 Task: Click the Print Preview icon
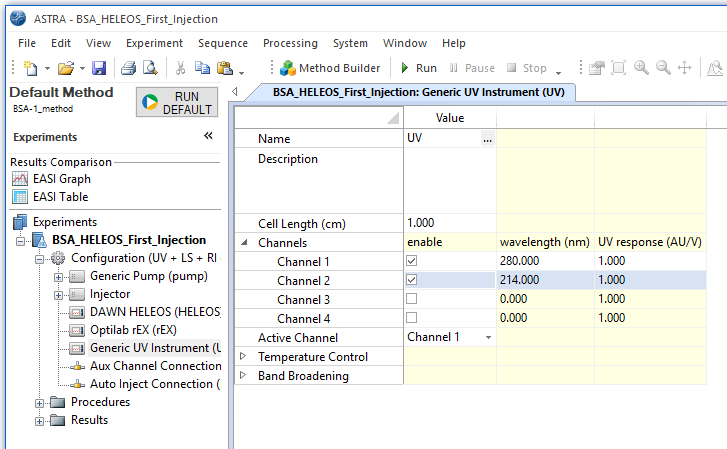coord(149,68)
